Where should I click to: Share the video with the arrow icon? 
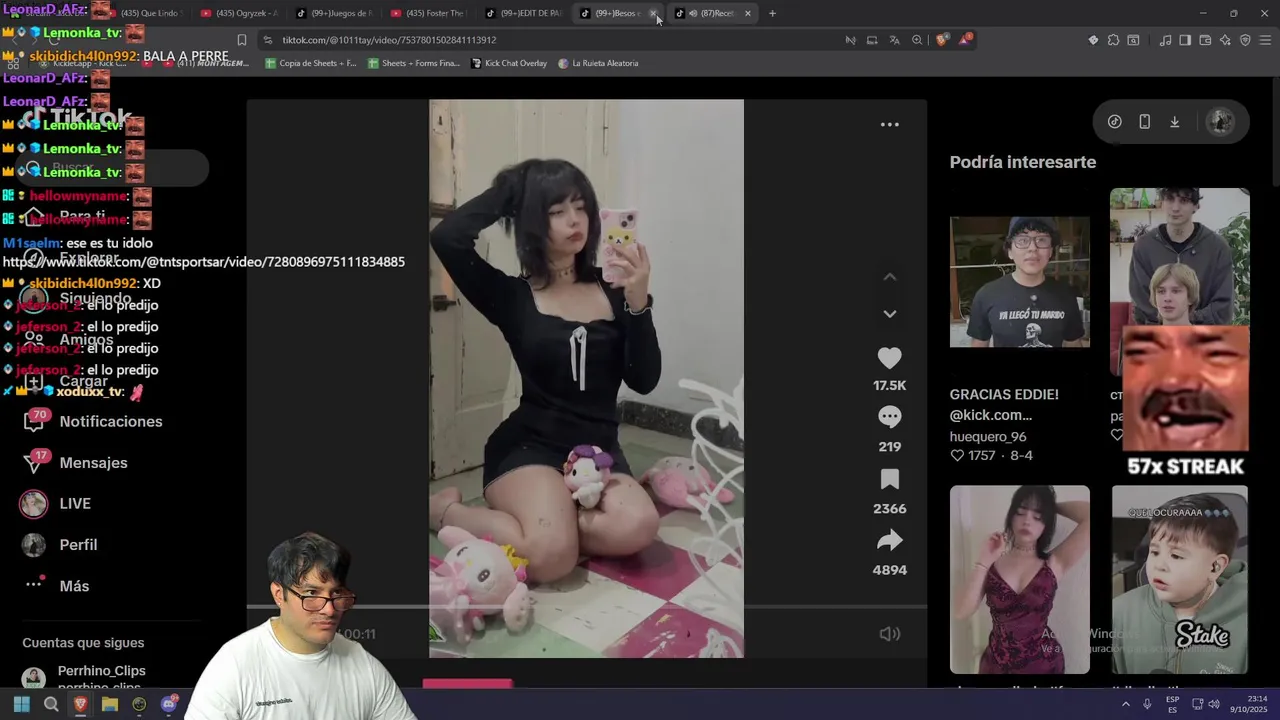point(889,541)
